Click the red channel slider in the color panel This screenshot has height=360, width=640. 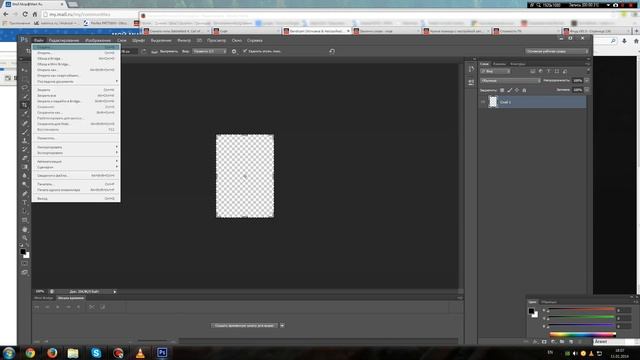[581, 310]
